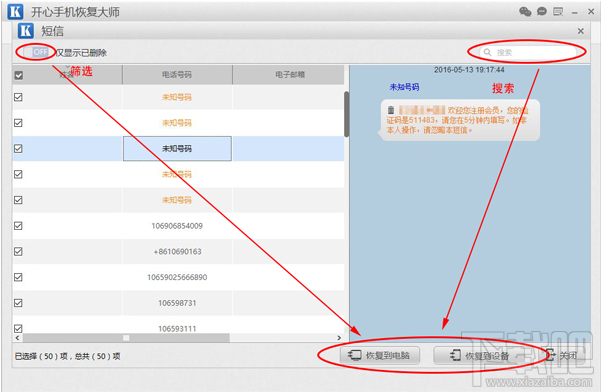Click the 2016-05-13 19:17:44 timestamp
This screenshot has height=392, width=601.
(x=469, y=70)
